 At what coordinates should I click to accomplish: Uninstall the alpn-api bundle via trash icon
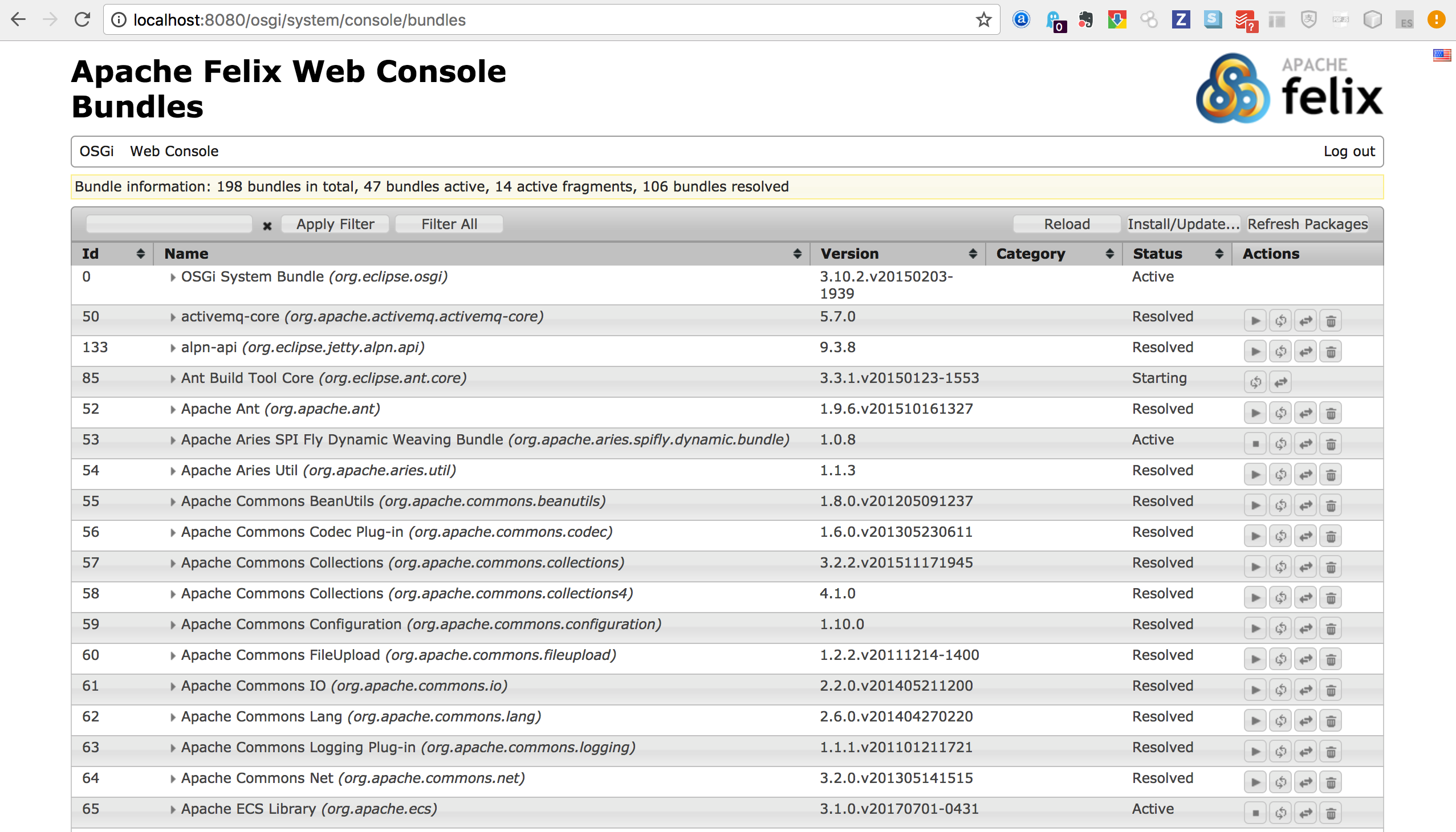[x=1330, y=352]
